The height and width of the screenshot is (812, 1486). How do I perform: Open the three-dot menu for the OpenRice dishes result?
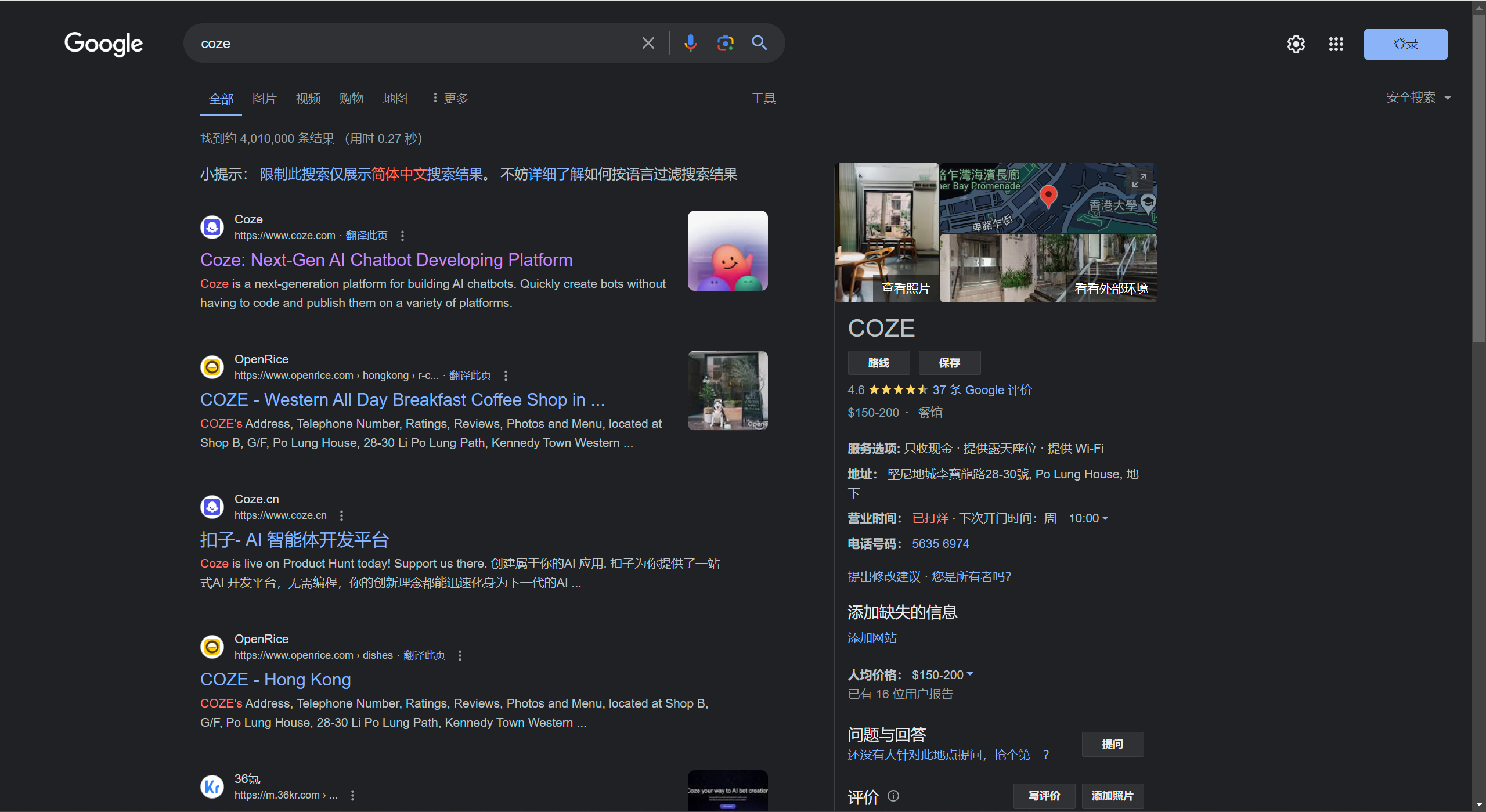(460, 655)
